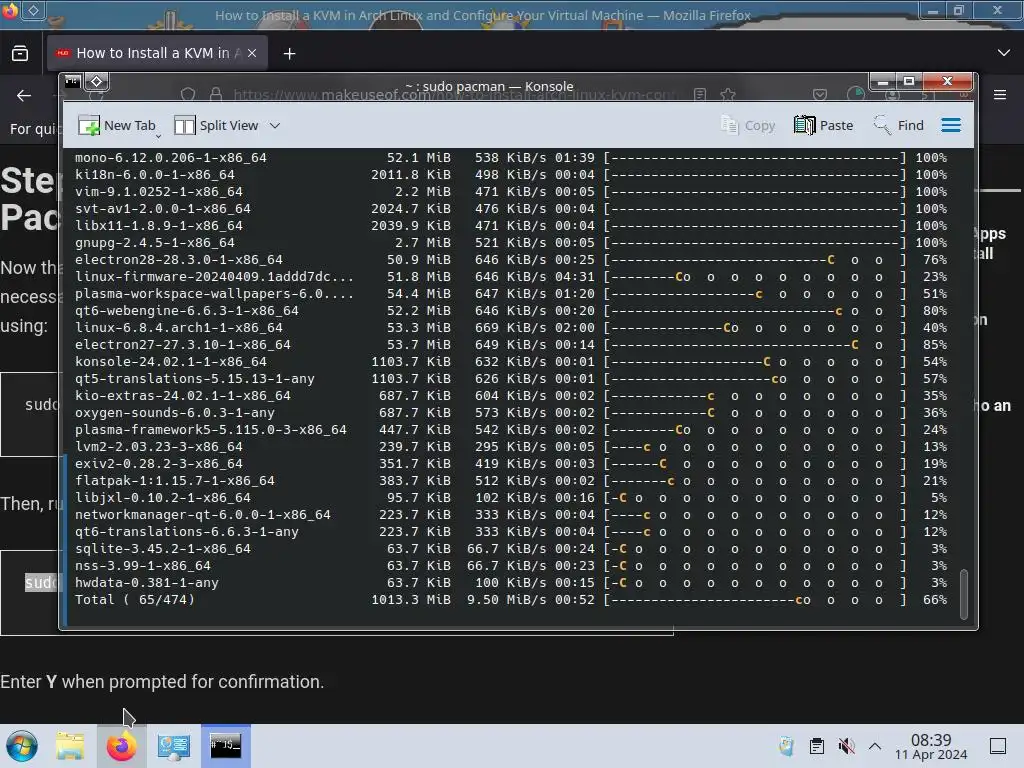Image resolution: width=1024 pixels, height=768 pixels.
Task: Go back in Firefox
Action: click(24, 96)
